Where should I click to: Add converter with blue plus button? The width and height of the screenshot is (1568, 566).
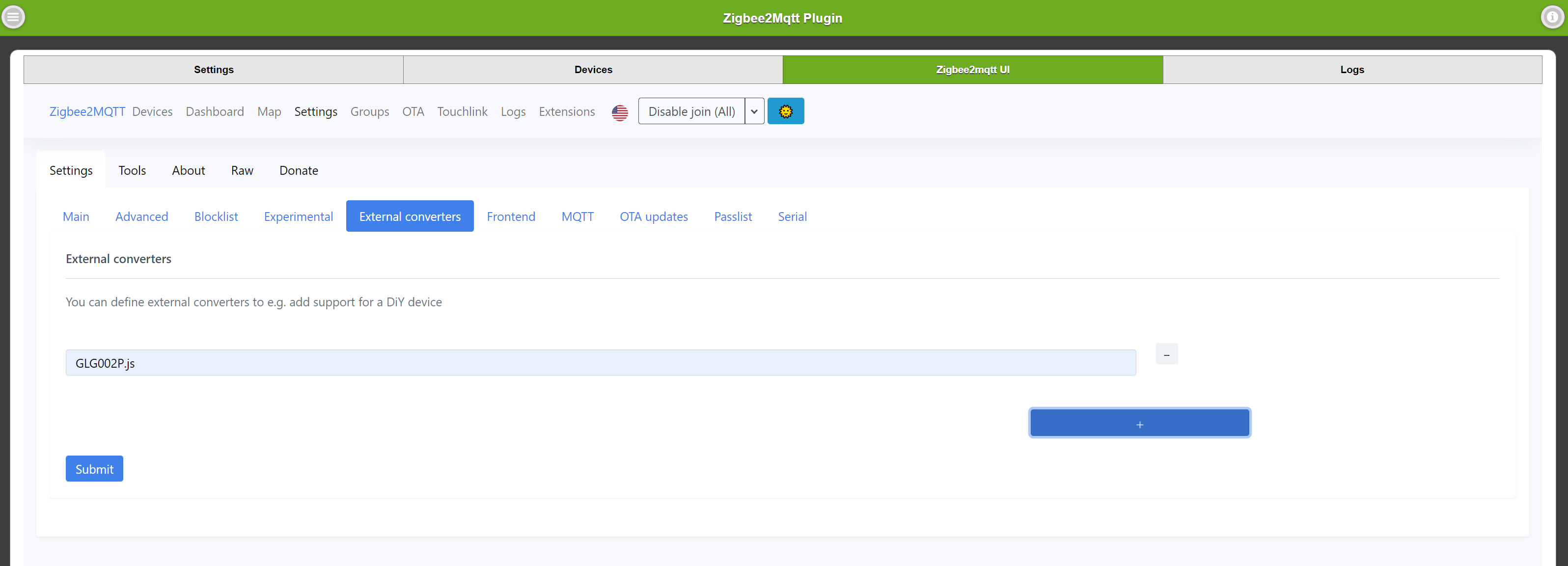click(1139, 424)
